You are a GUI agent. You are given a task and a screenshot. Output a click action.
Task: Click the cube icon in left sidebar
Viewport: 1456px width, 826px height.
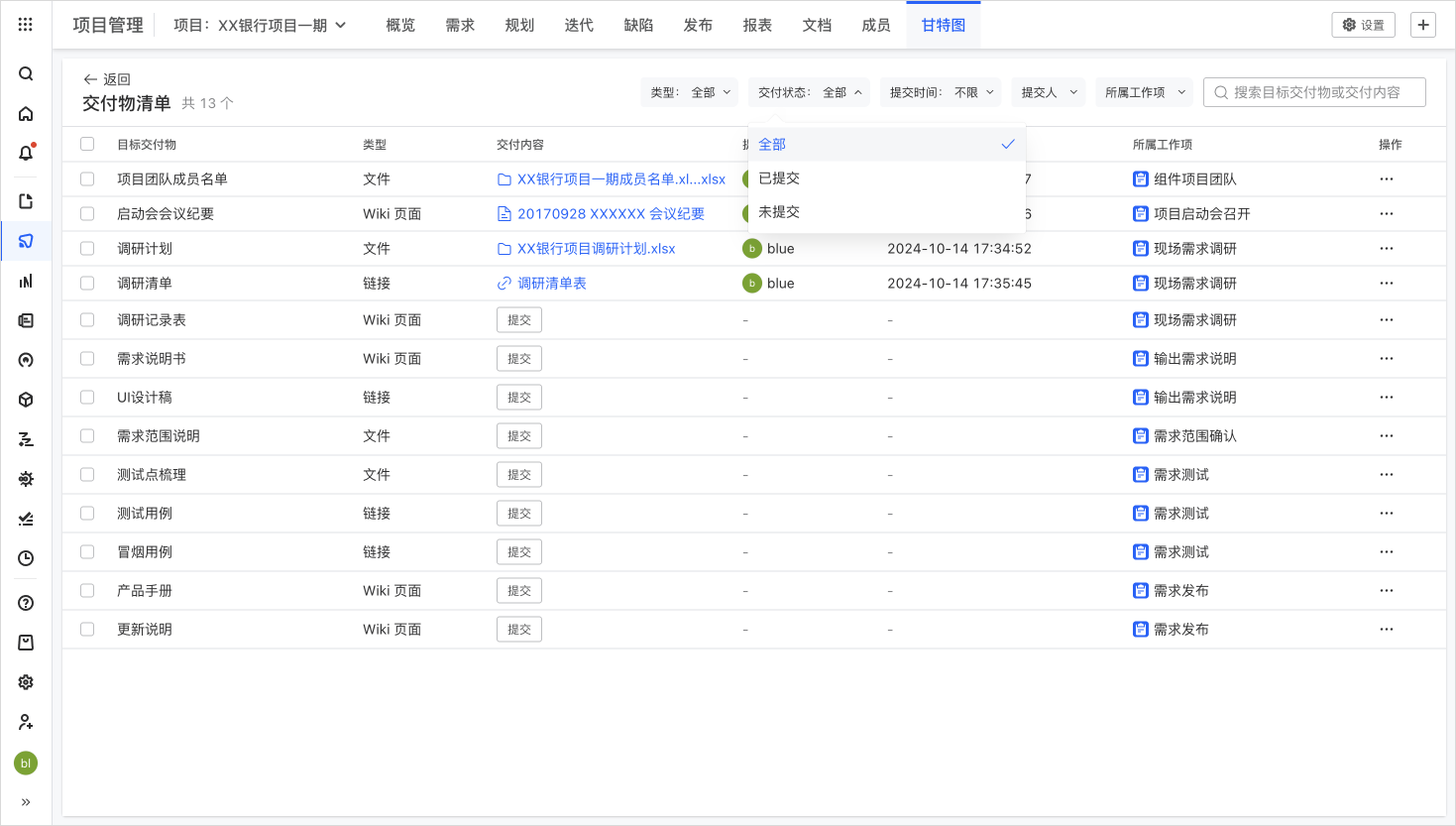click(26, 400)
